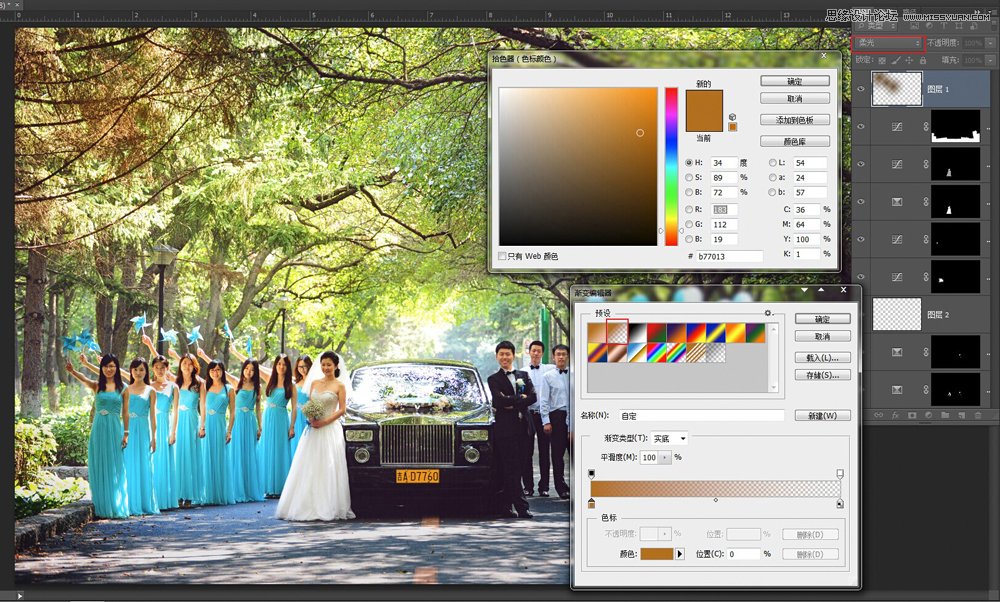
Task: Open the 渐变类型 dropdown showing 实底
Action: pyautogui.click(x=670, y=438)
